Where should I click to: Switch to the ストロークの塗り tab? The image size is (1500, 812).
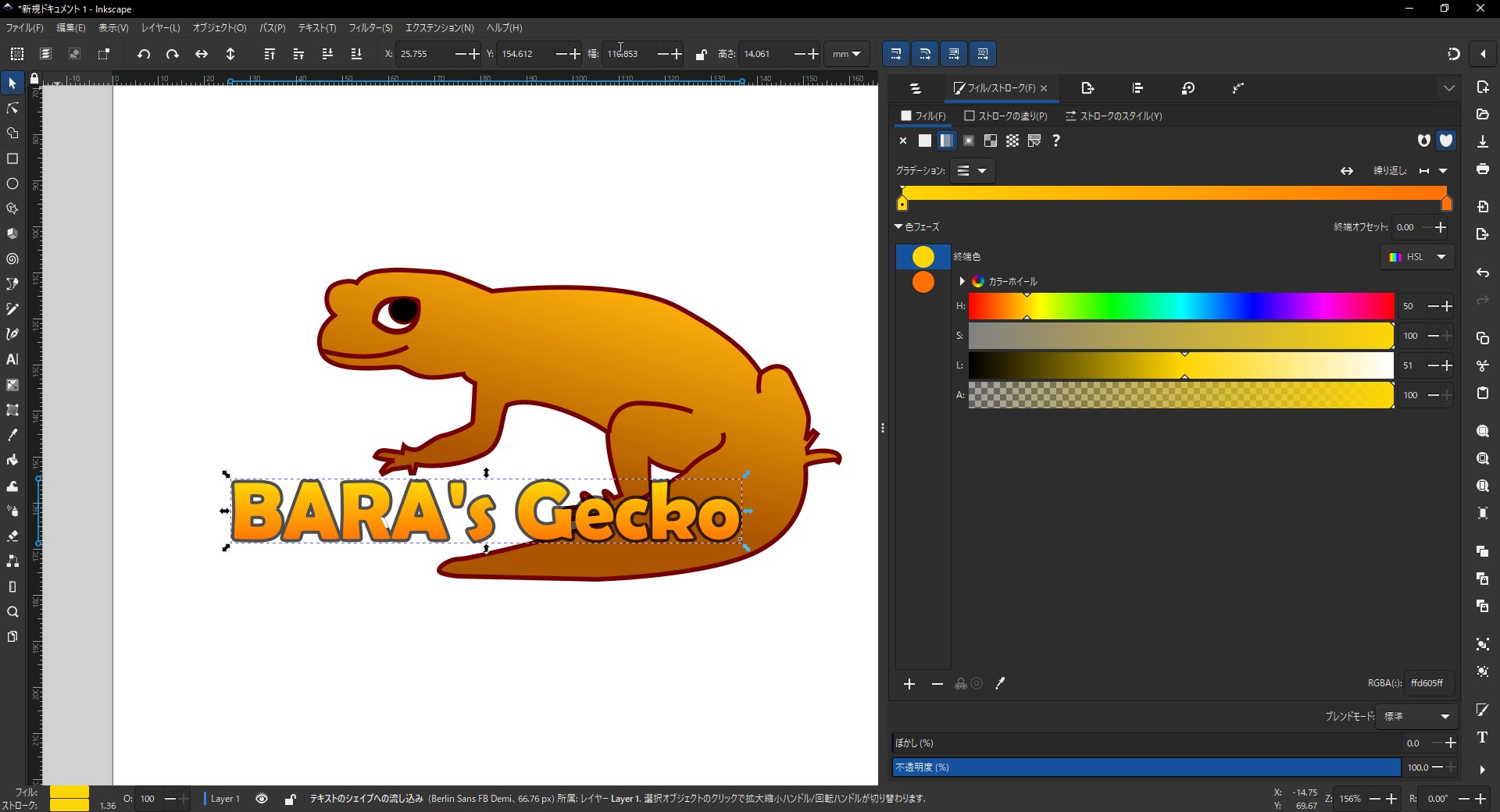pyautogui.click(x=1006, y=116)
